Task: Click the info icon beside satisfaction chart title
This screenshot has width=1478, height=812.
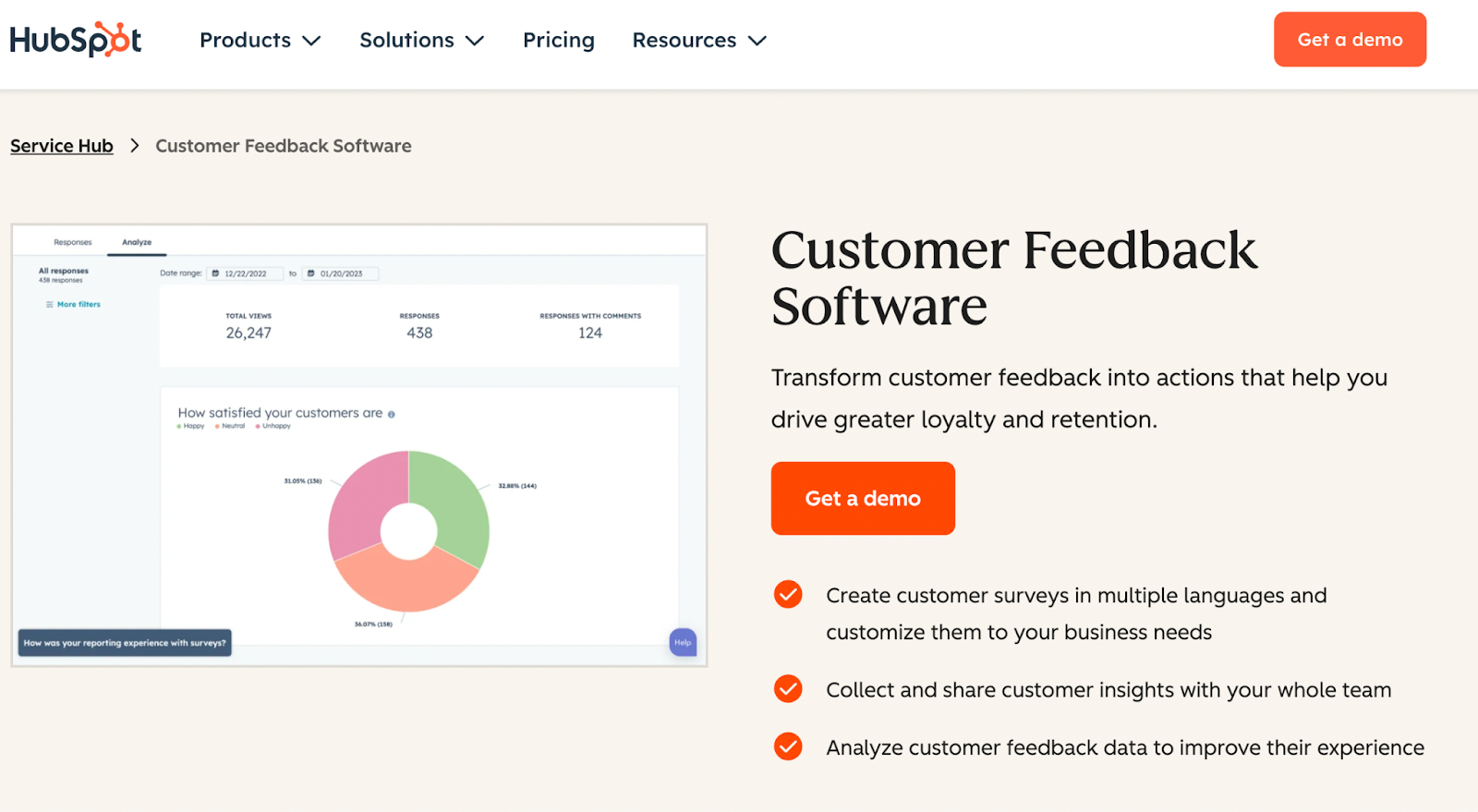Action: click(392, 414)
